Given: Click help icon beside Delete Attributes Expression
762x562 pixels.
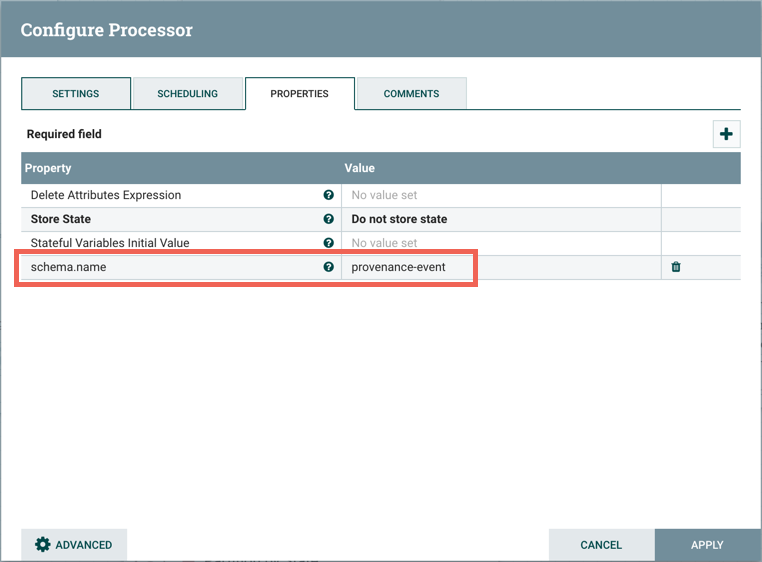Looking at the screenshot, I should 328,195.
